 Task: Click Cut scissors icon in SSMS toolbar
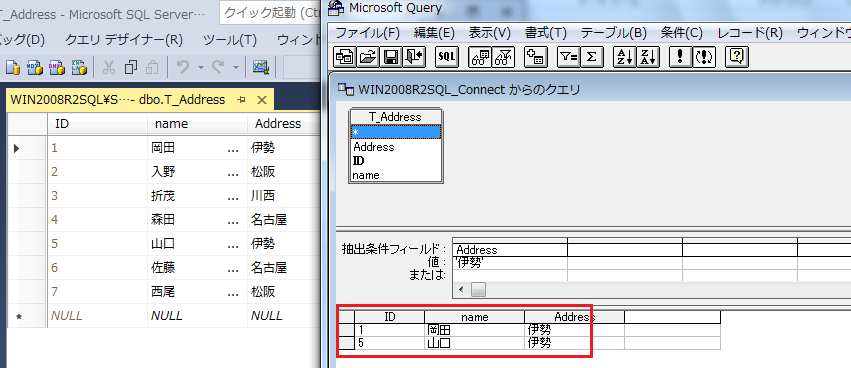coord(109,67)
